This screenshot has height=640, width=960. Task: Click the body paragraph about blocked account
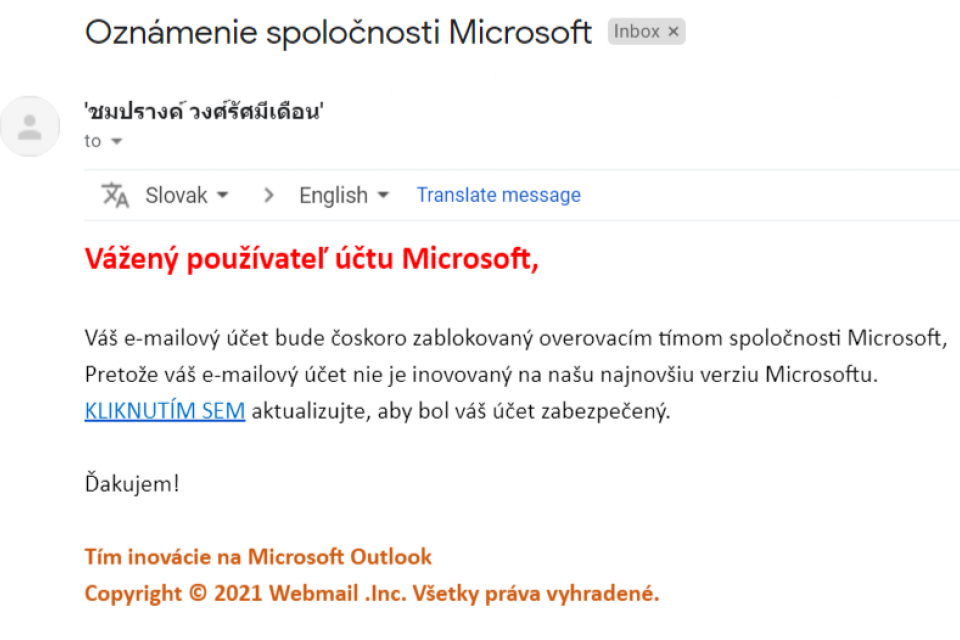click(516, 374)
